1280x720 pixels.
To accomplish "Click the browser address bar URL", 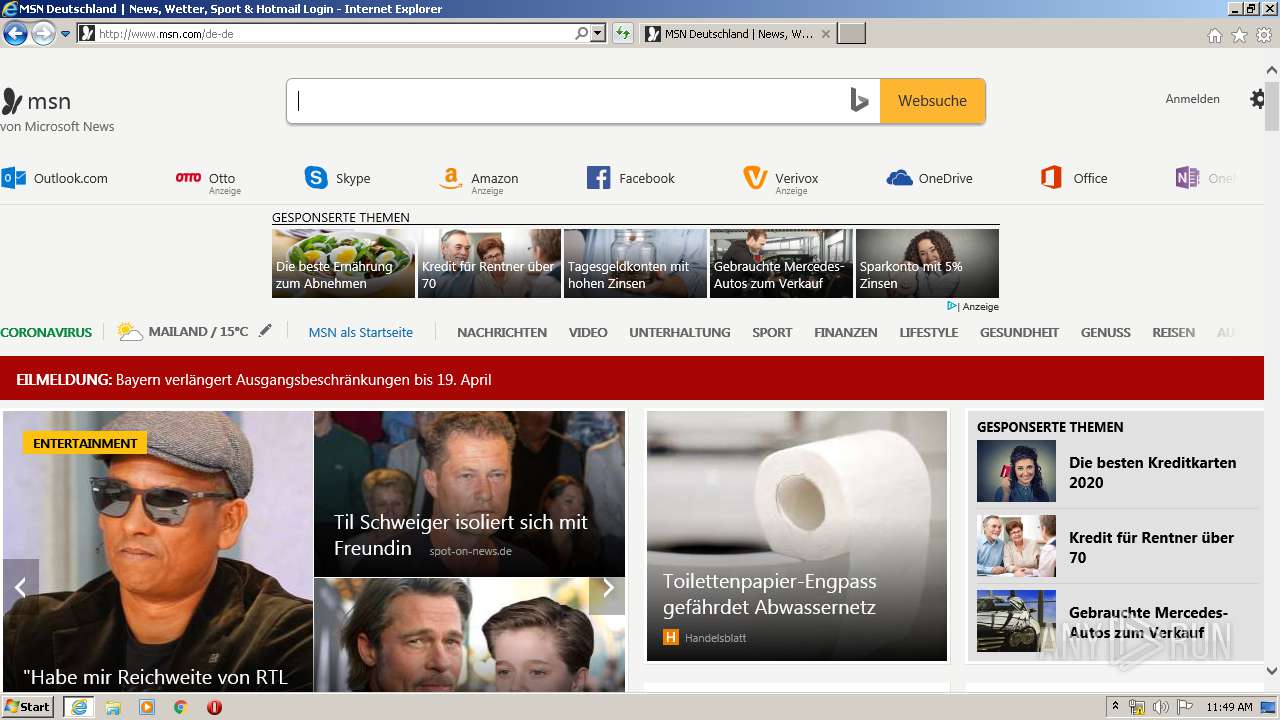I will (x=335, y=33).
